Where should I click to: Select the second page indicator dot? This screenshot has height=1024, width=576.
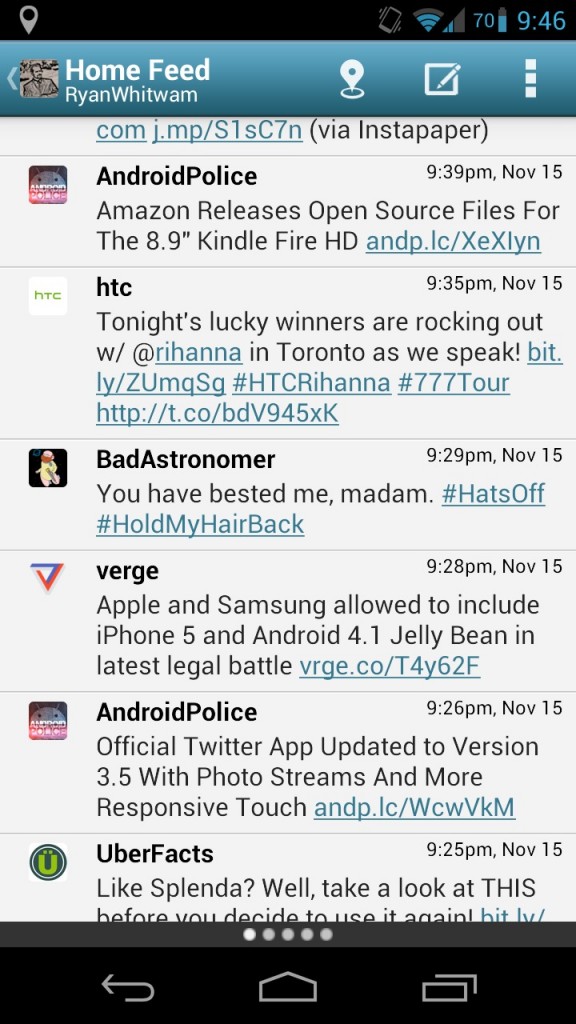268,935
